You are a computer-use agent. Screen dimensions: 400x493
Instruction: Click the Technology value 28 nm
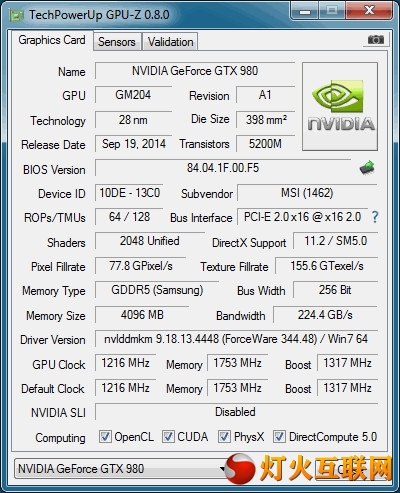coord(133,120)
